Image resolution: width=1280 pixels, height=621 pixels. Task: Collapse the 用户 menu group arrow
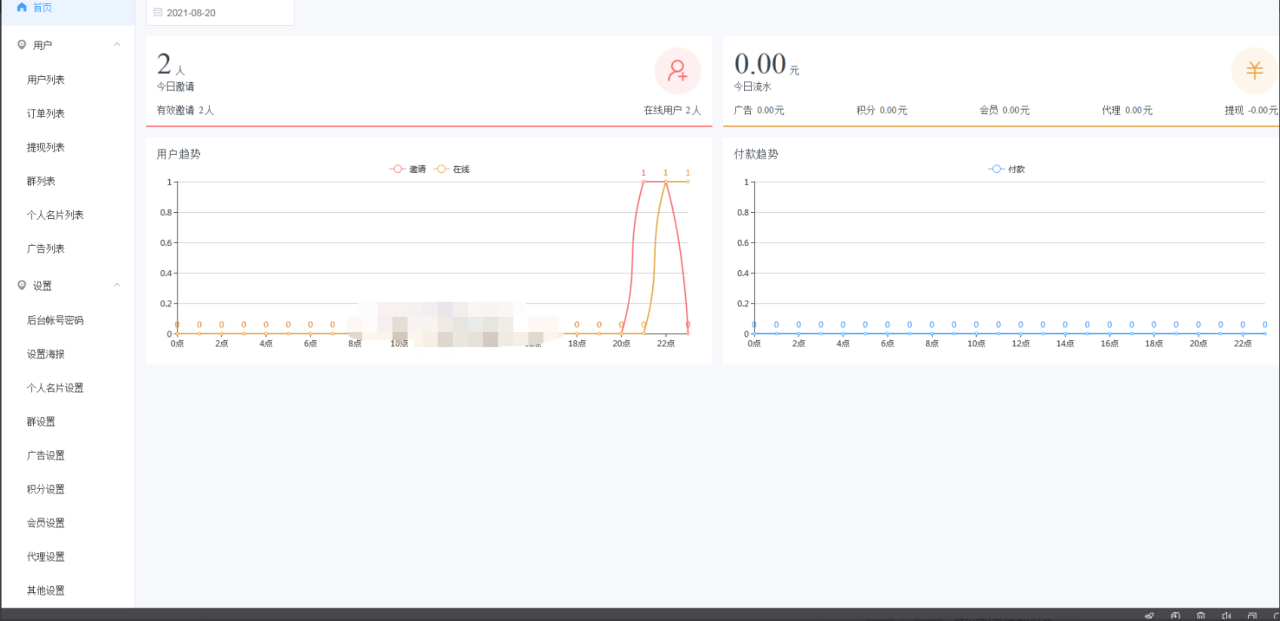click(117, 45)
